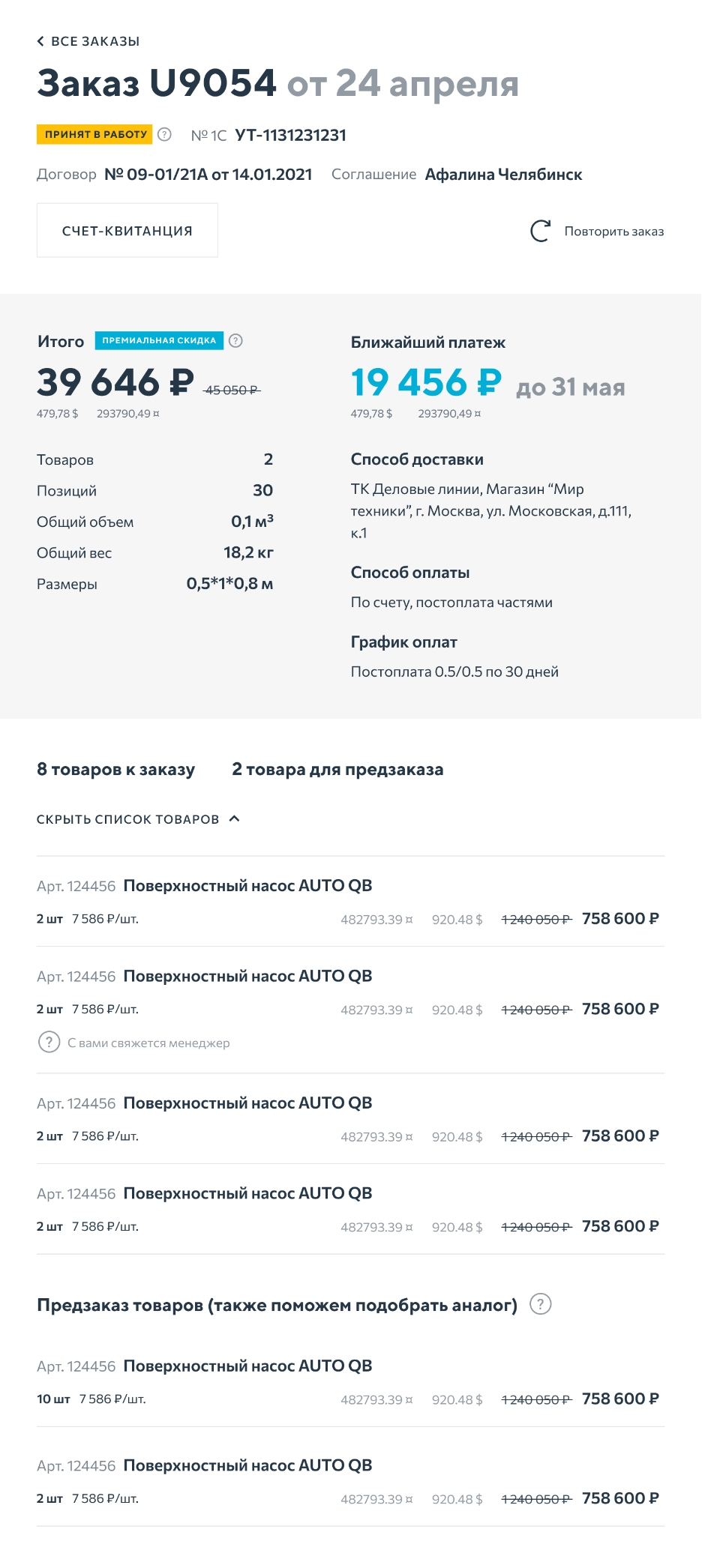Click agreement Афалина Челябинск
The width and height of the screenshot is (705, 1568).
[x=503, y=175]
